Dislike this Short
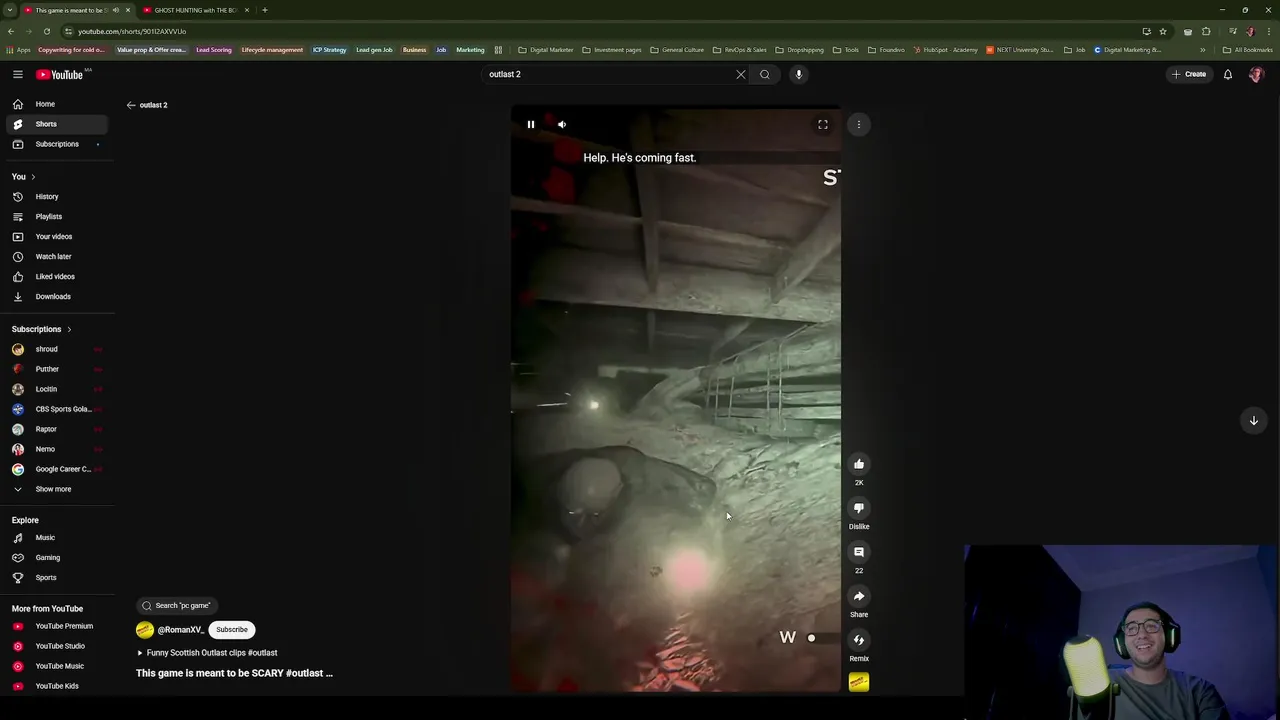 [859, 508]
